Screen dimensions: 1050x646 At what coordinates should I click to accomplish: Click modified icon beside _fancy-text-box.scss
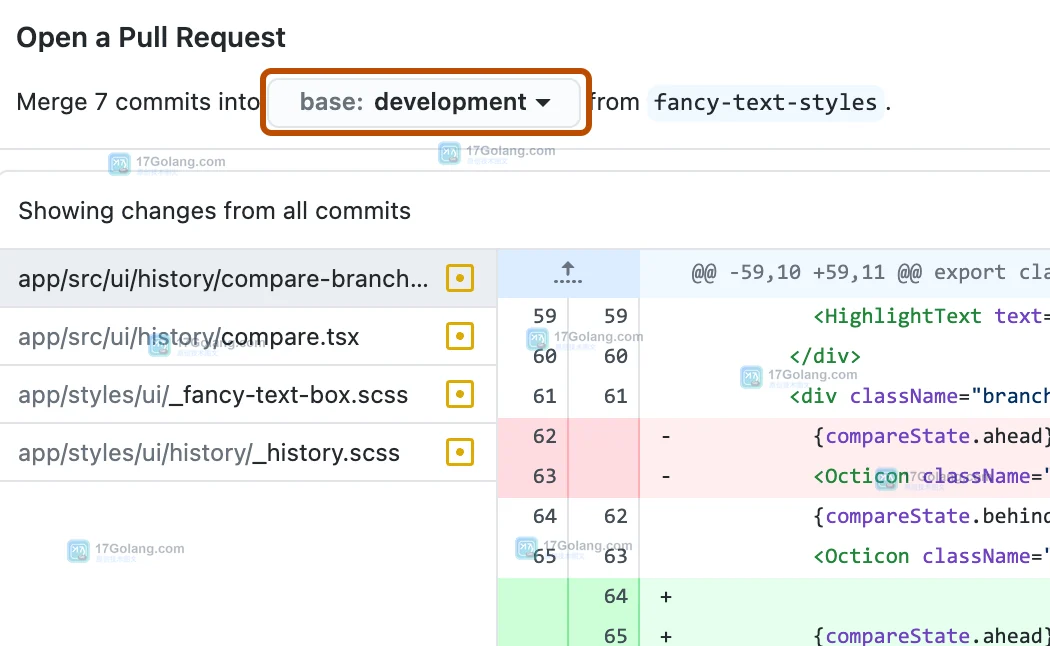click(460, 394)
